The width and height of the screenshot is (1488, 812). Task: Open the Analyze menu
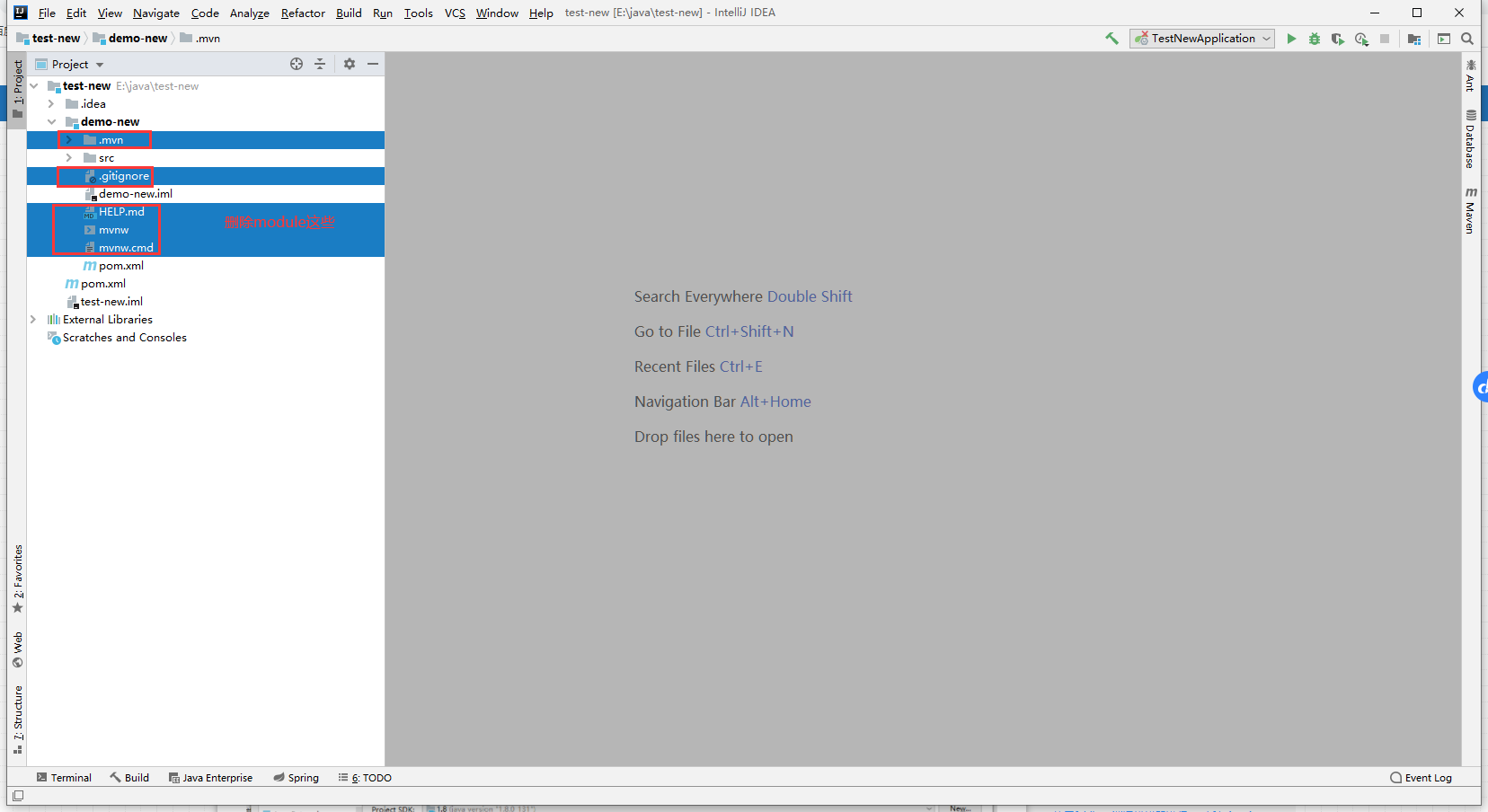click(x=250, y=13)
